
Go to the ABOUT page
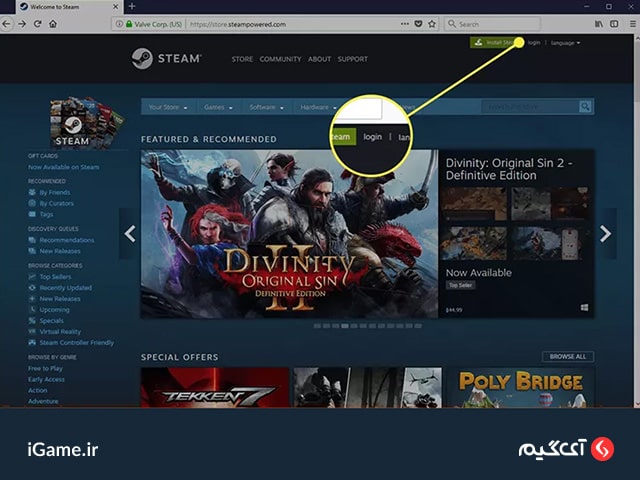(320, 59)
